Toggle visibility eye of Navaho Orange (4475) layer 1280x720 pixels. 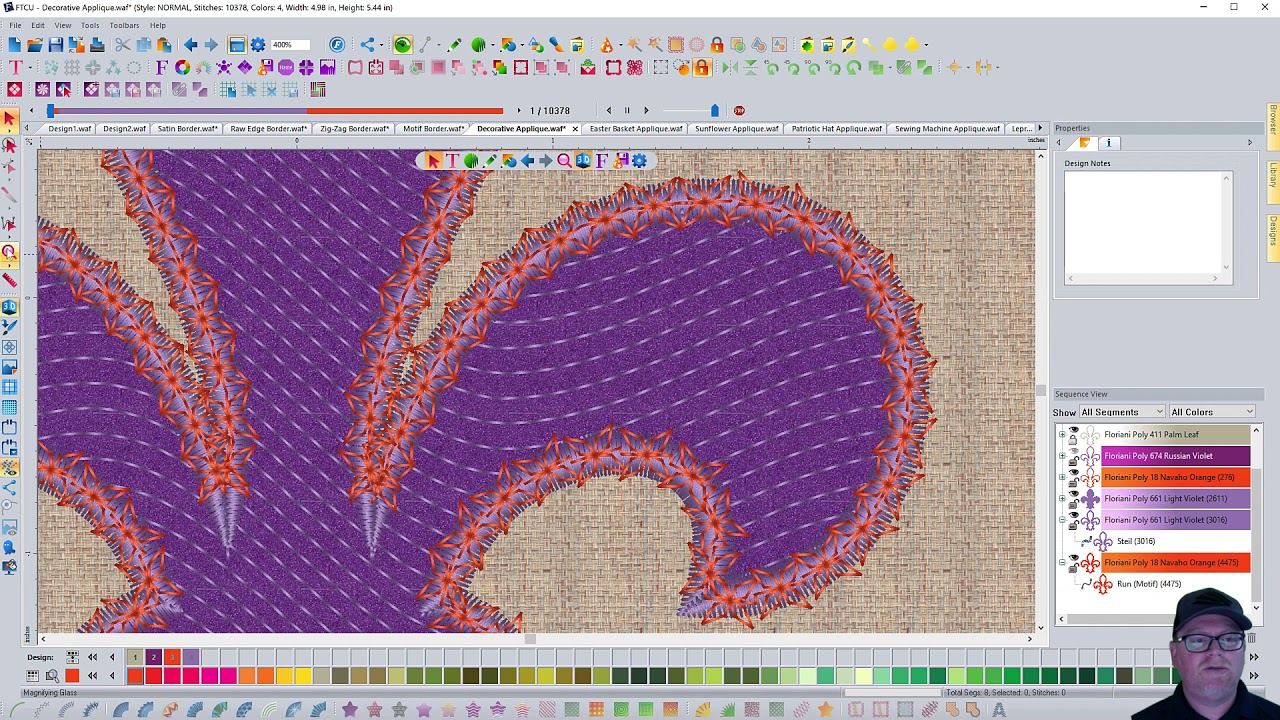click(1074, 558)
